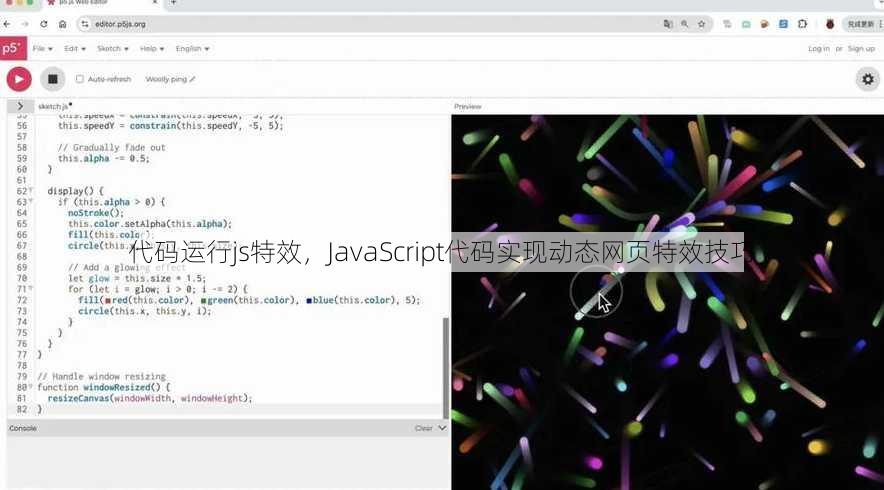Screen dimensions: 884x490
Task: Select the sketch.js file tab
Action: coord(54,107)
